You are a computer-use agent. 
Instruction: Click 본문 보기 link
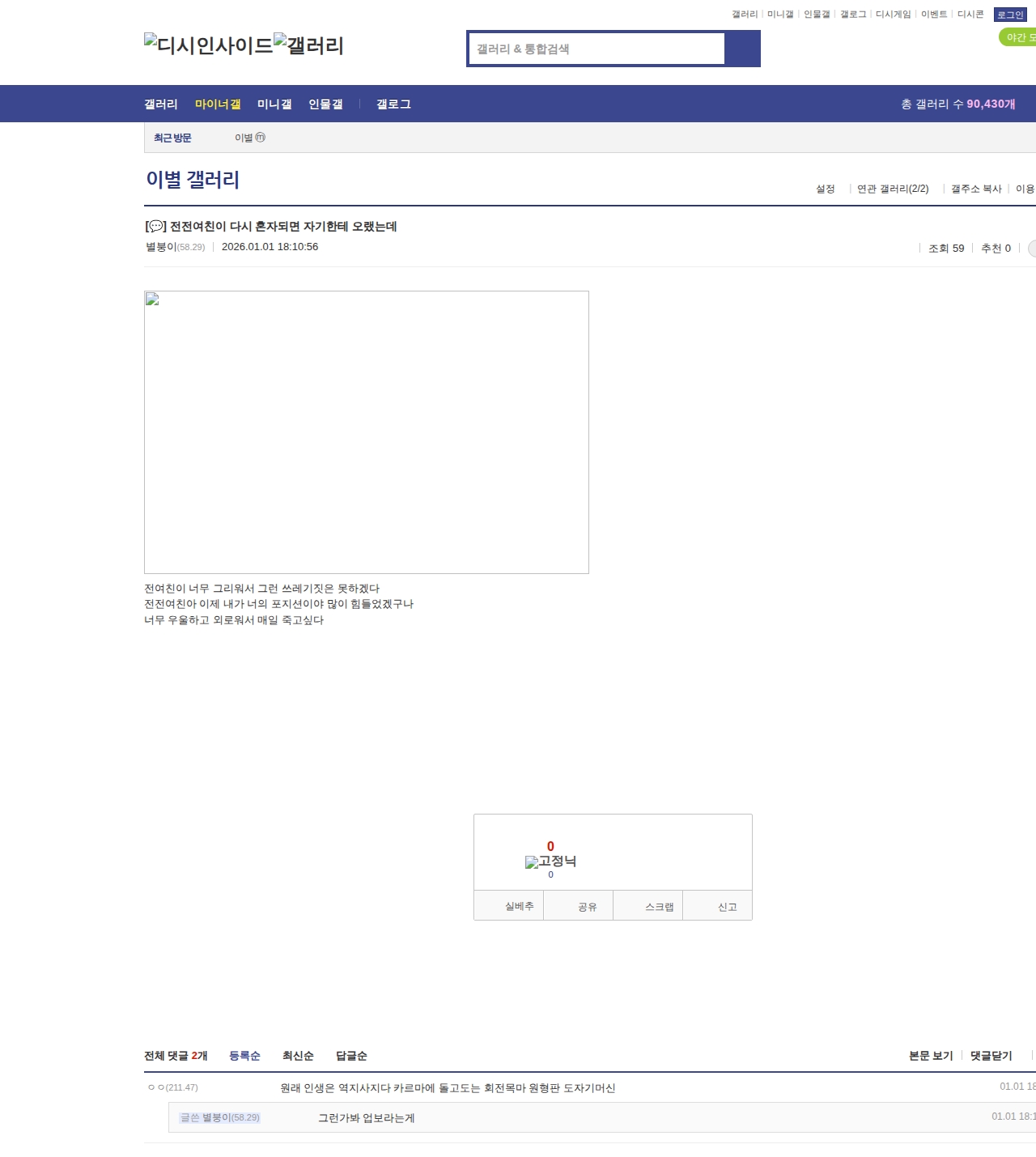931,1056
